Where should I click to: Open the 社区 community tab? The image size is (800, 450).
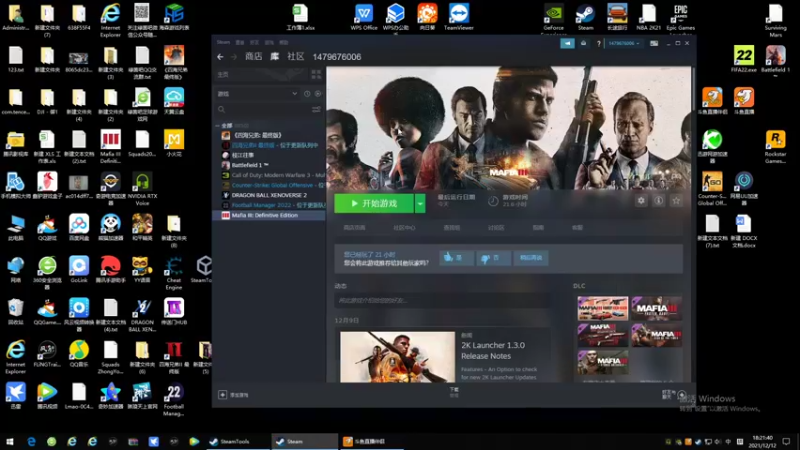click(295, 57)
